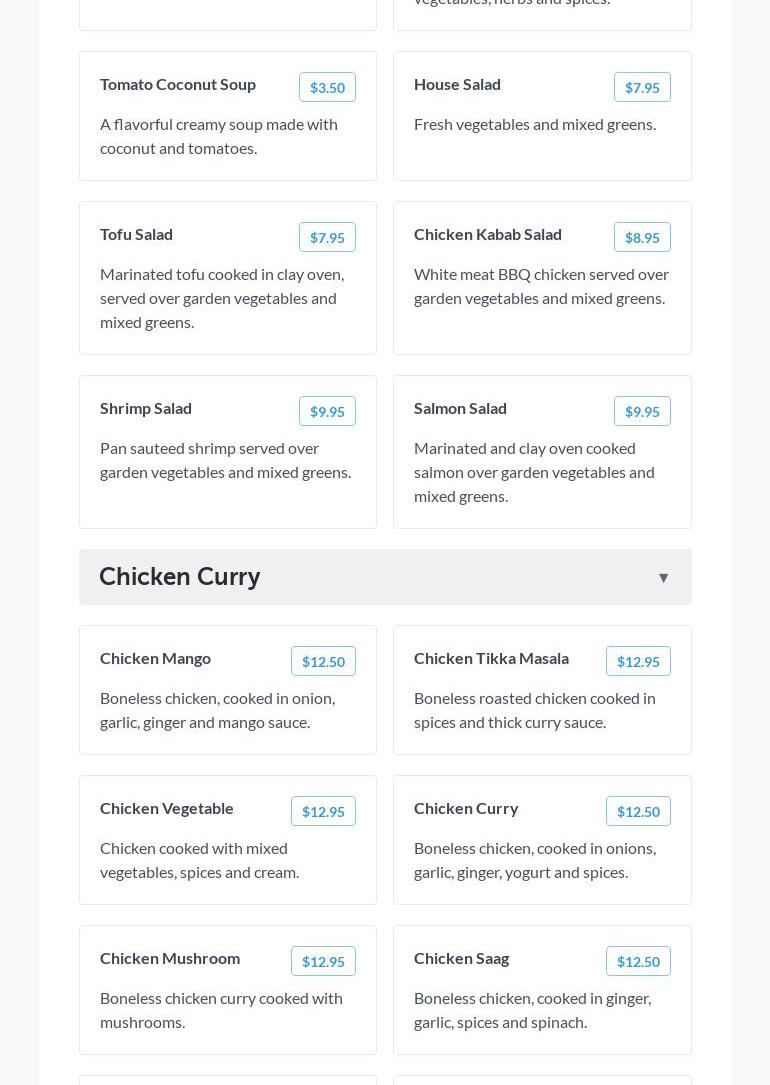
Task: Select the Chicken Saag menu card description
Action: pos(532,1010)
